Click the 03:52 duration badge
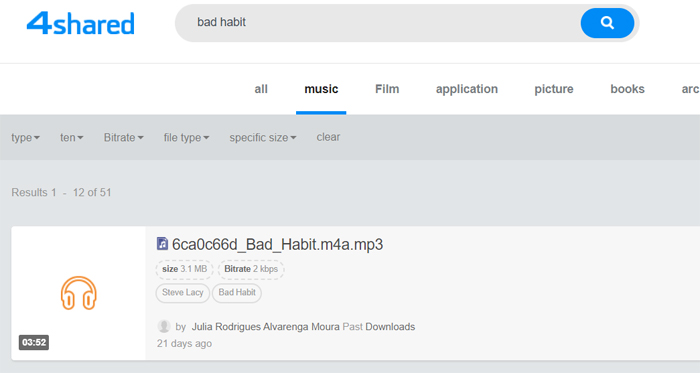This screenshot has height=373, width=700. point(34,342)
